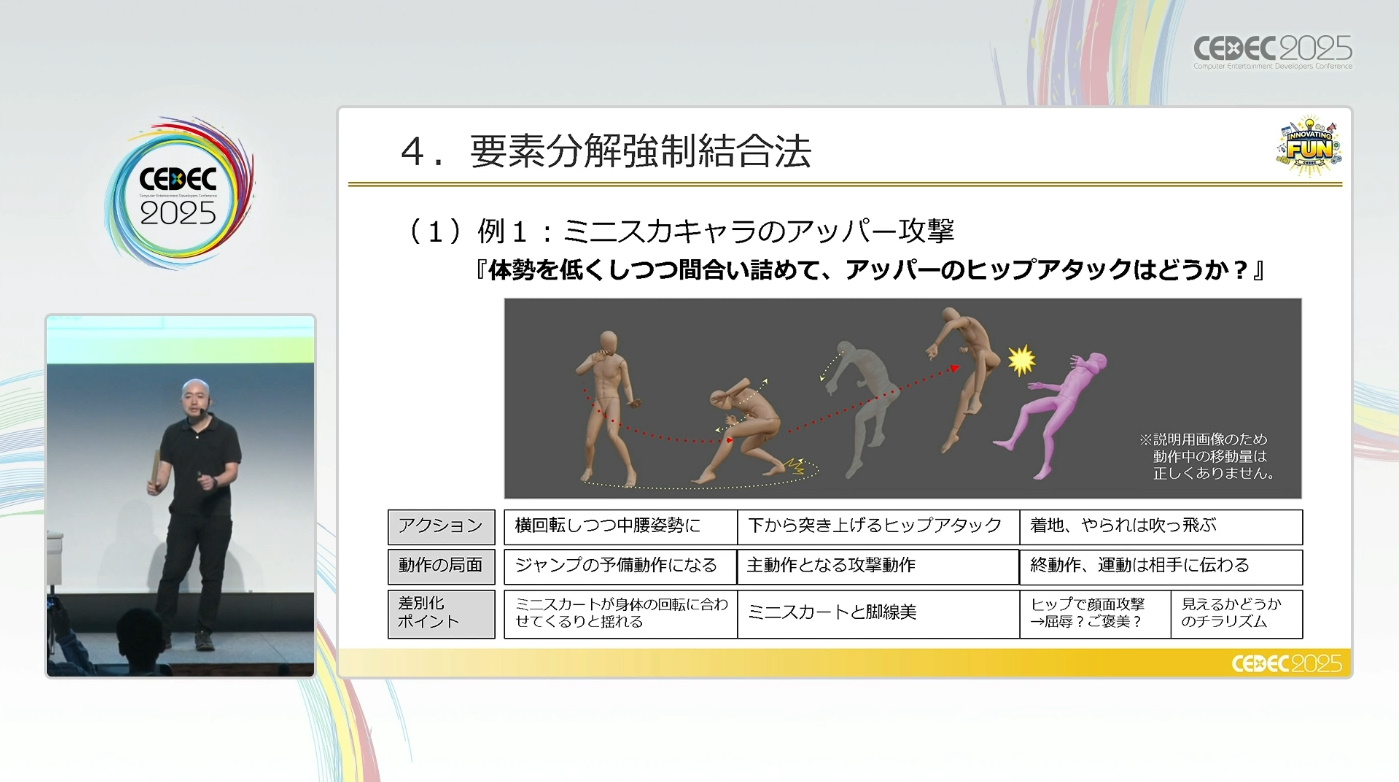Click the speaker camera video thumbnail

coord(180,496)
